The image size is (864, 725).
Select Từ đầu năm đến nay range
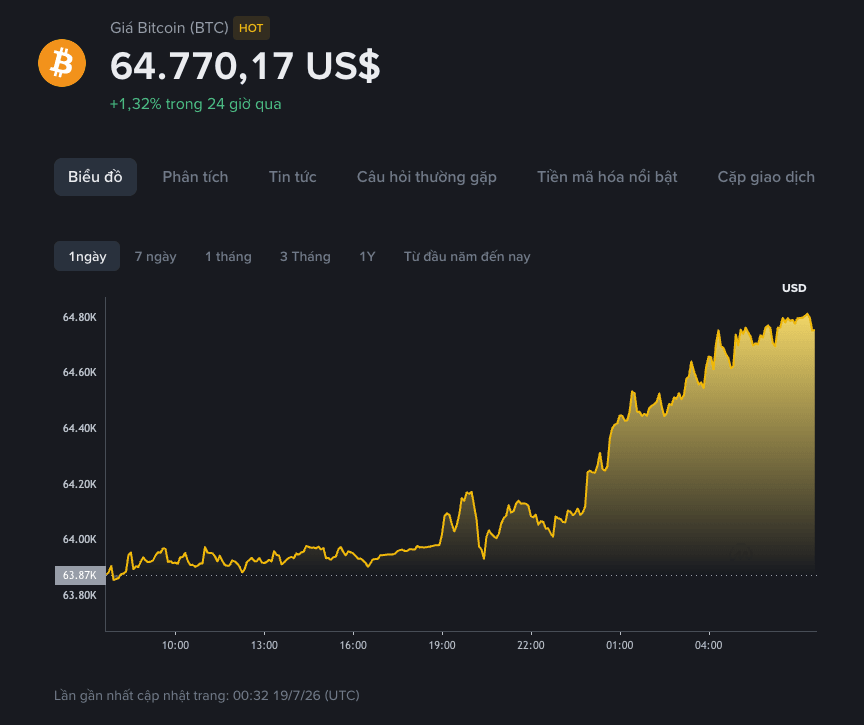tap(467, 257)
